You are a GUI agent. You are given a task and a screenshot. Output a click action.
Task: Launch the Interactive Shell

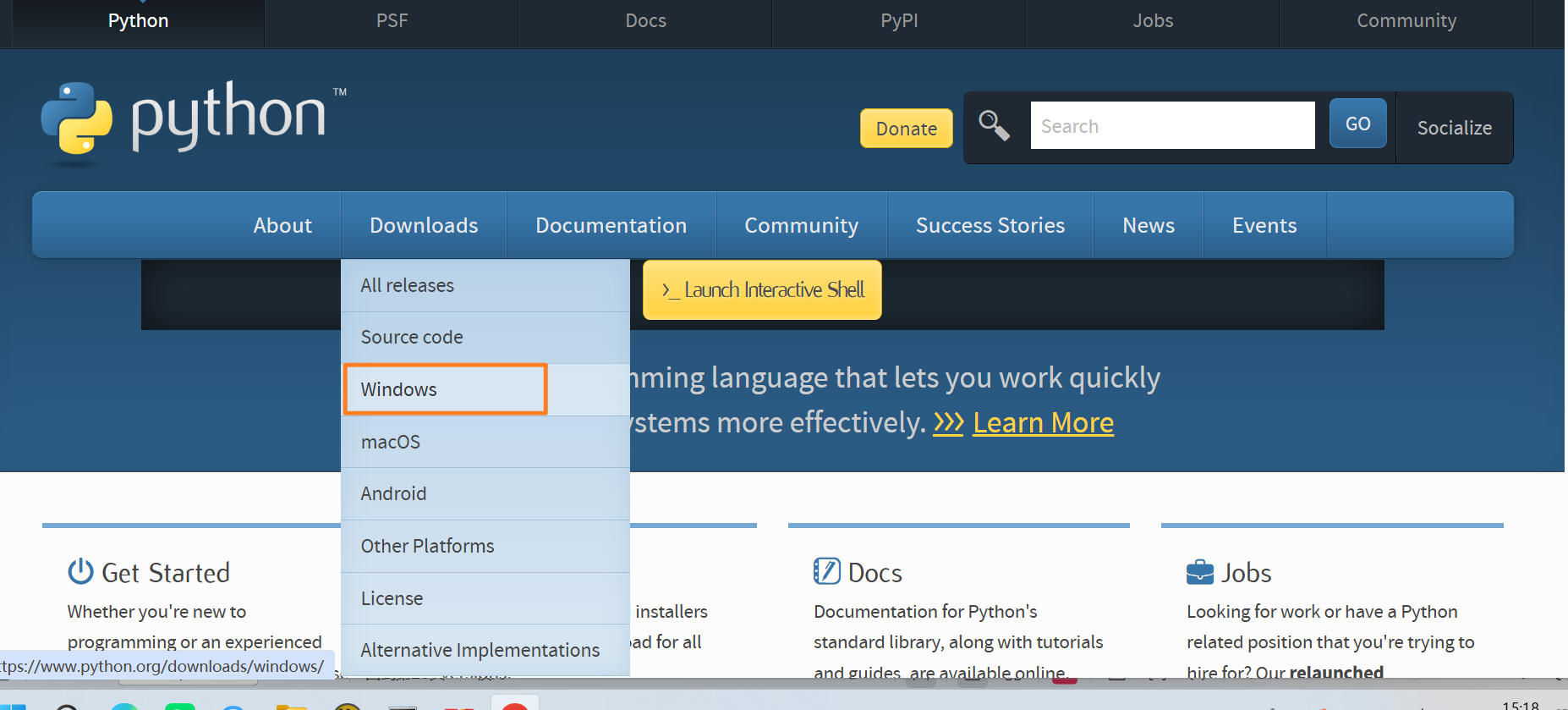762,289
